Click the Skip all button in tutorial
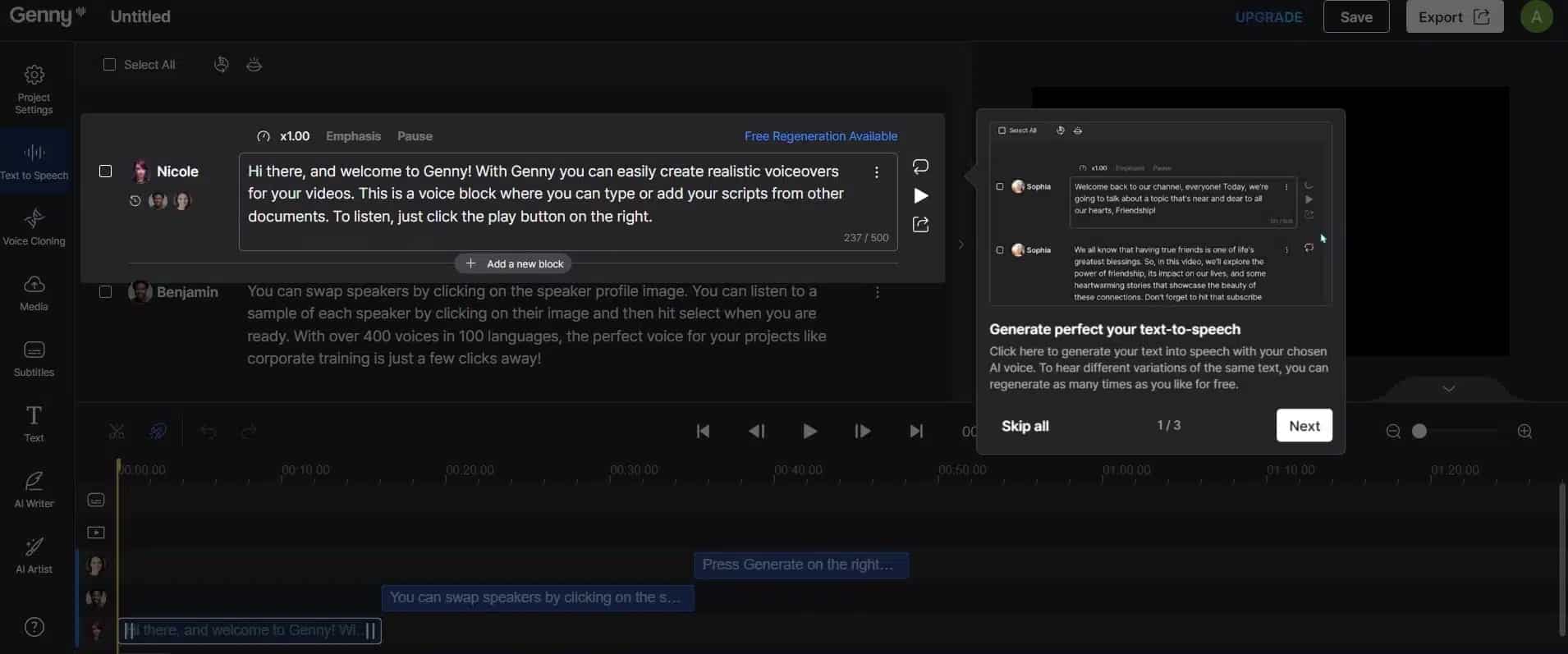The image size is (1568, 654). pyautogui.click(x=1025, y=426)
